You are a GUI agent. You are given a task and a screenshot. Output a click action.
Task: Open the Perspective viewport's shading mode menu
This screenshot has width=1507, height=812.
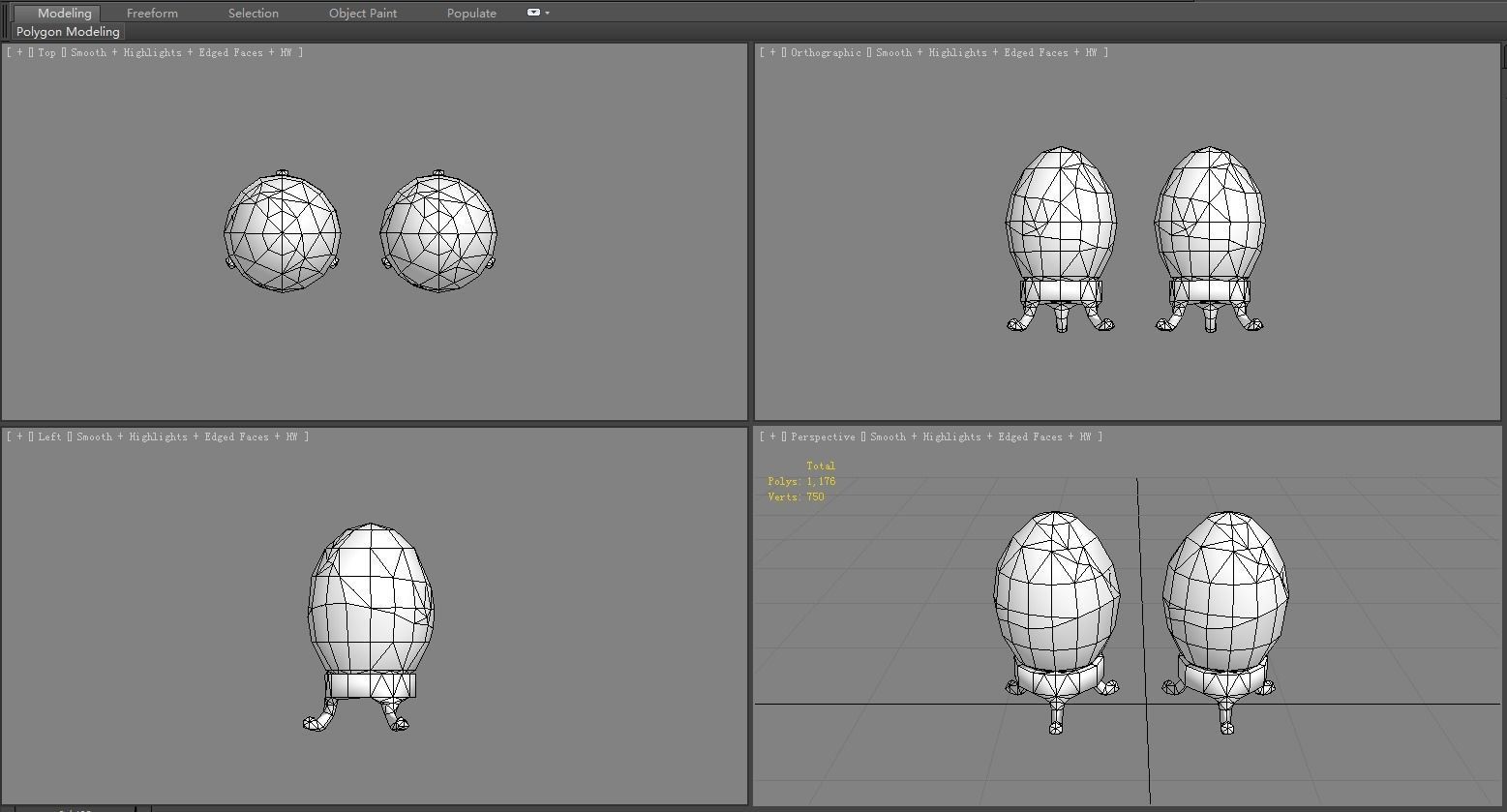(980, 436)
